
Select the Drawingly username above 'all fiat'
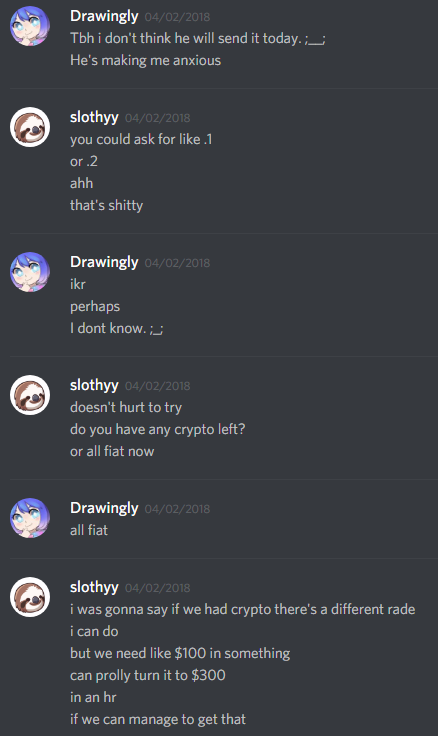[x=104, y=508]
